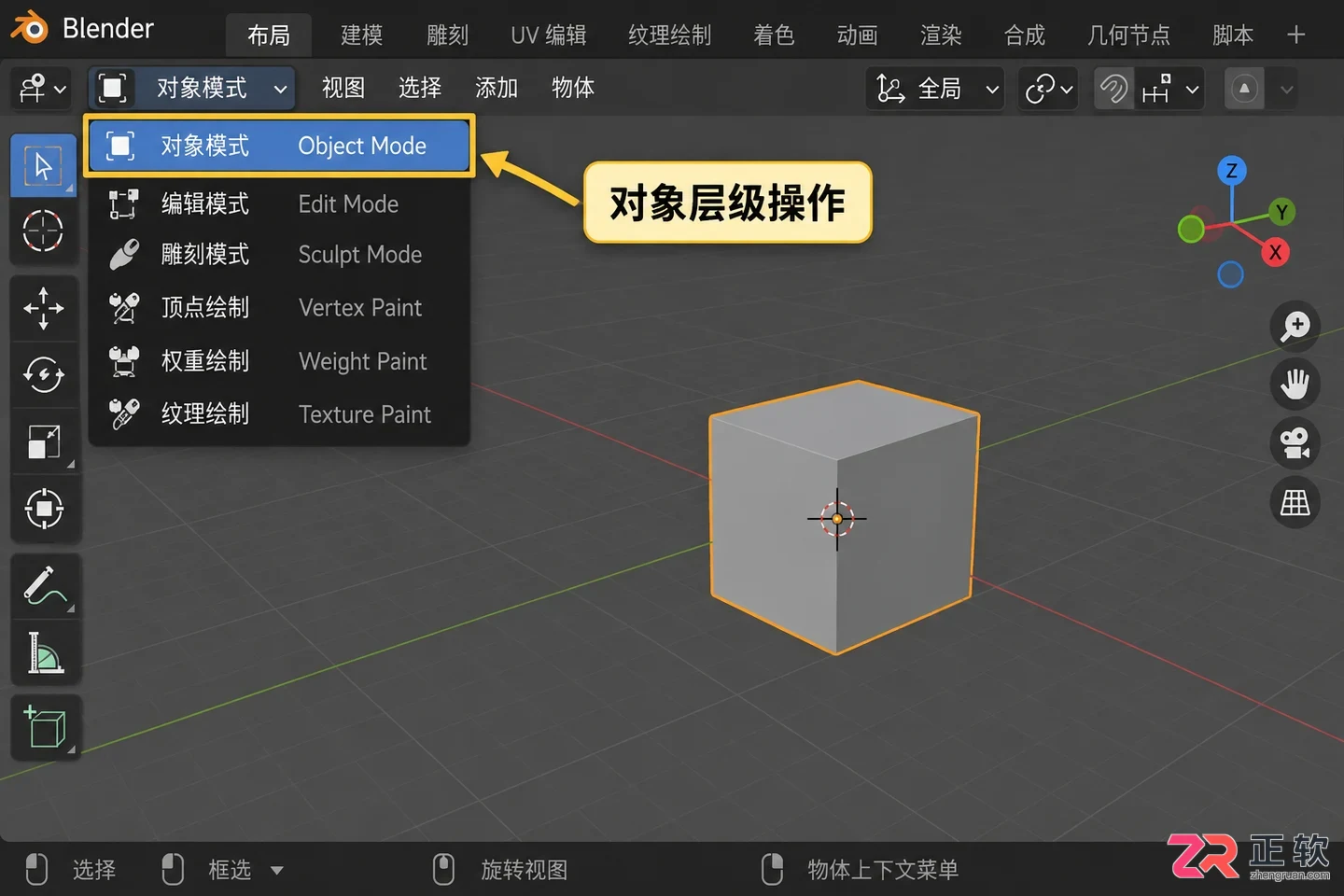1344x896 pixels.
Task: Click the Weight Paint icon
Action: tap(123, 360)
